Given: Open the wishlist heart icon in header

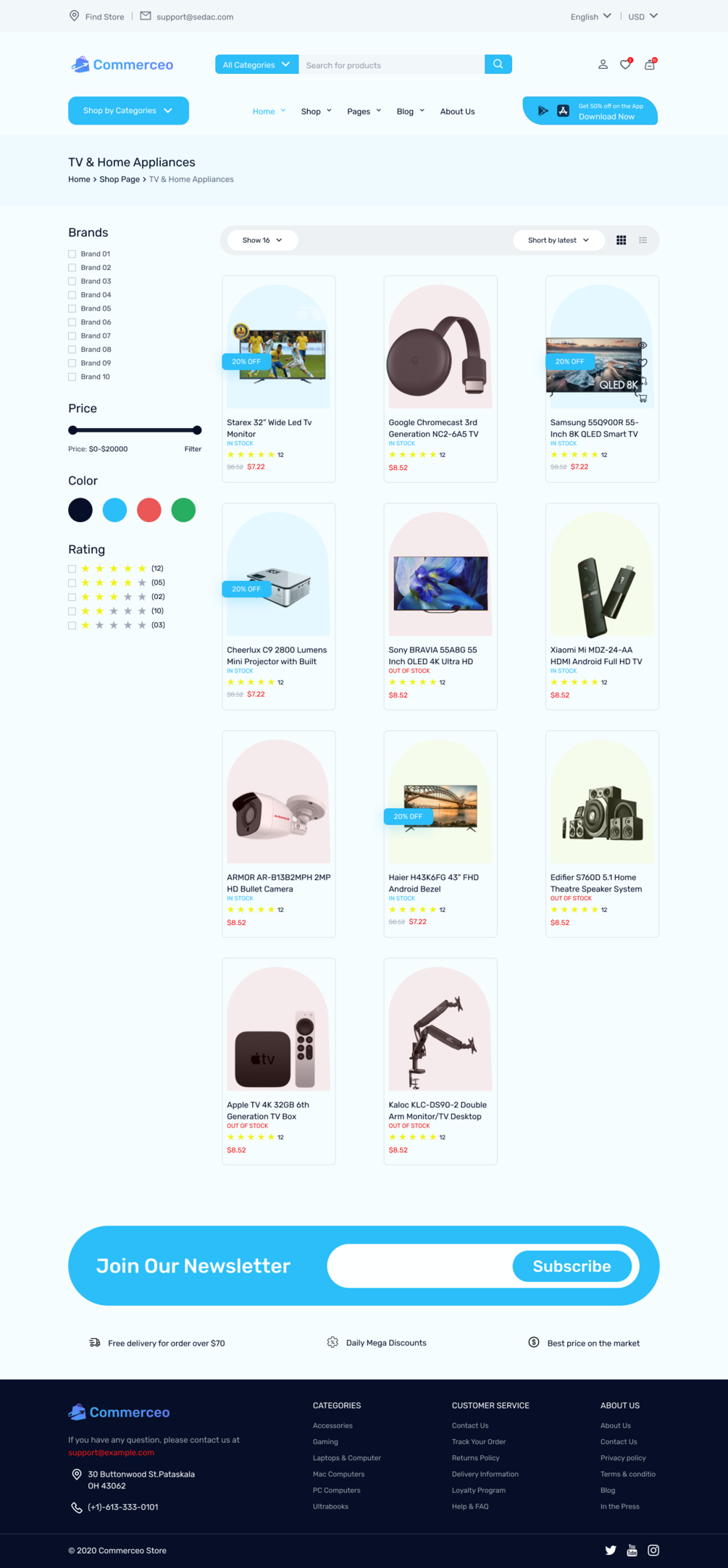Looking at the screenshot, I should click(626, 64).
